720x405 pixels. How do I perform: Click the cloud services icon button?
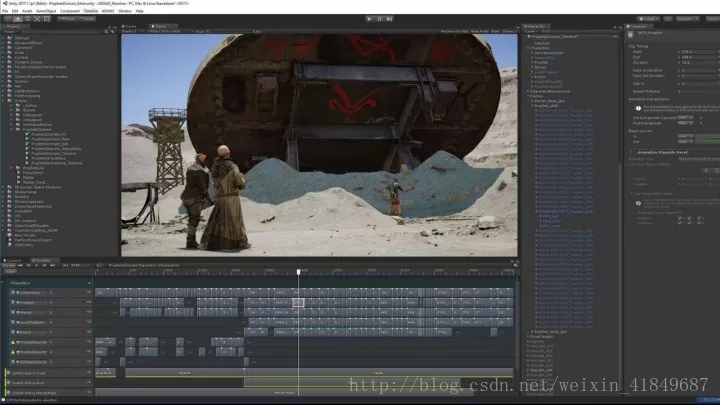click(x=668, y=19)
